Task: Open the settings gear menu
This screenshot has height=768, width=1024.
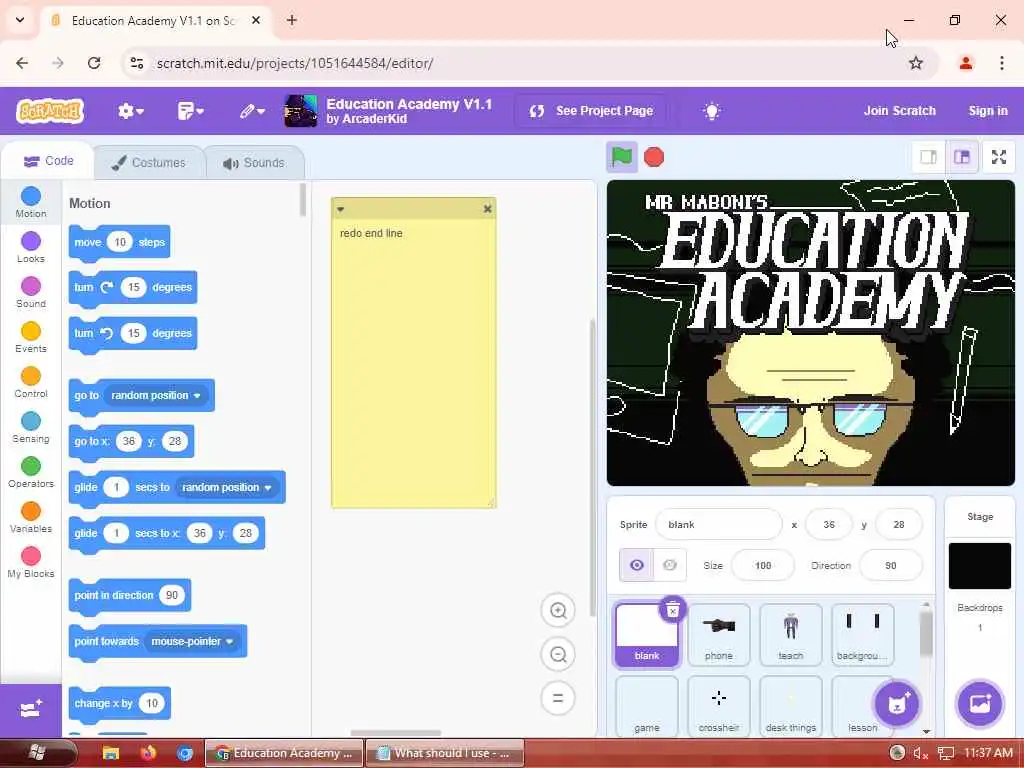Action: click(131, 111)
